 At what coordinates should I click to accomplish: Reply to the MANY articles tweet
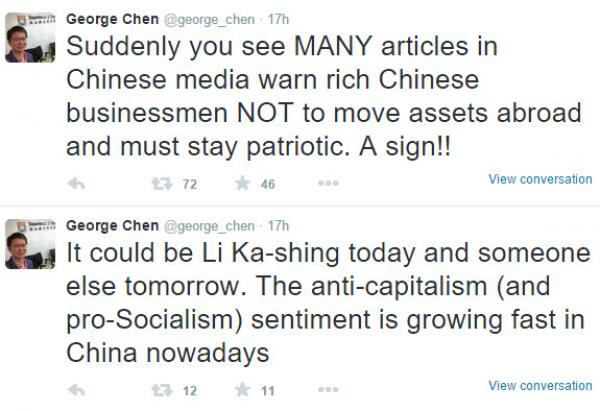click(x=77, y=184)
